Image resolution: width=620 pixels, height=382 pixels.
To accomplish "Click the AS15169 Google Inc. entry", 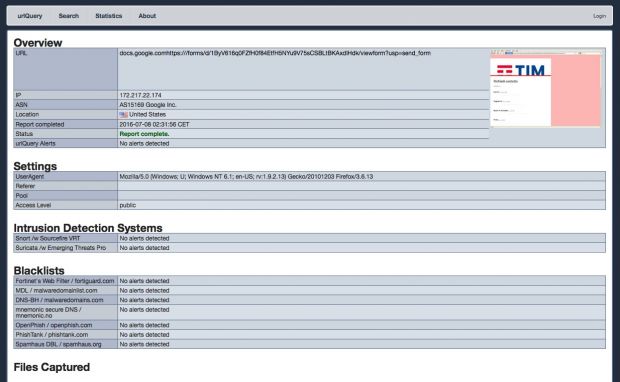I will tap(148, 105).
